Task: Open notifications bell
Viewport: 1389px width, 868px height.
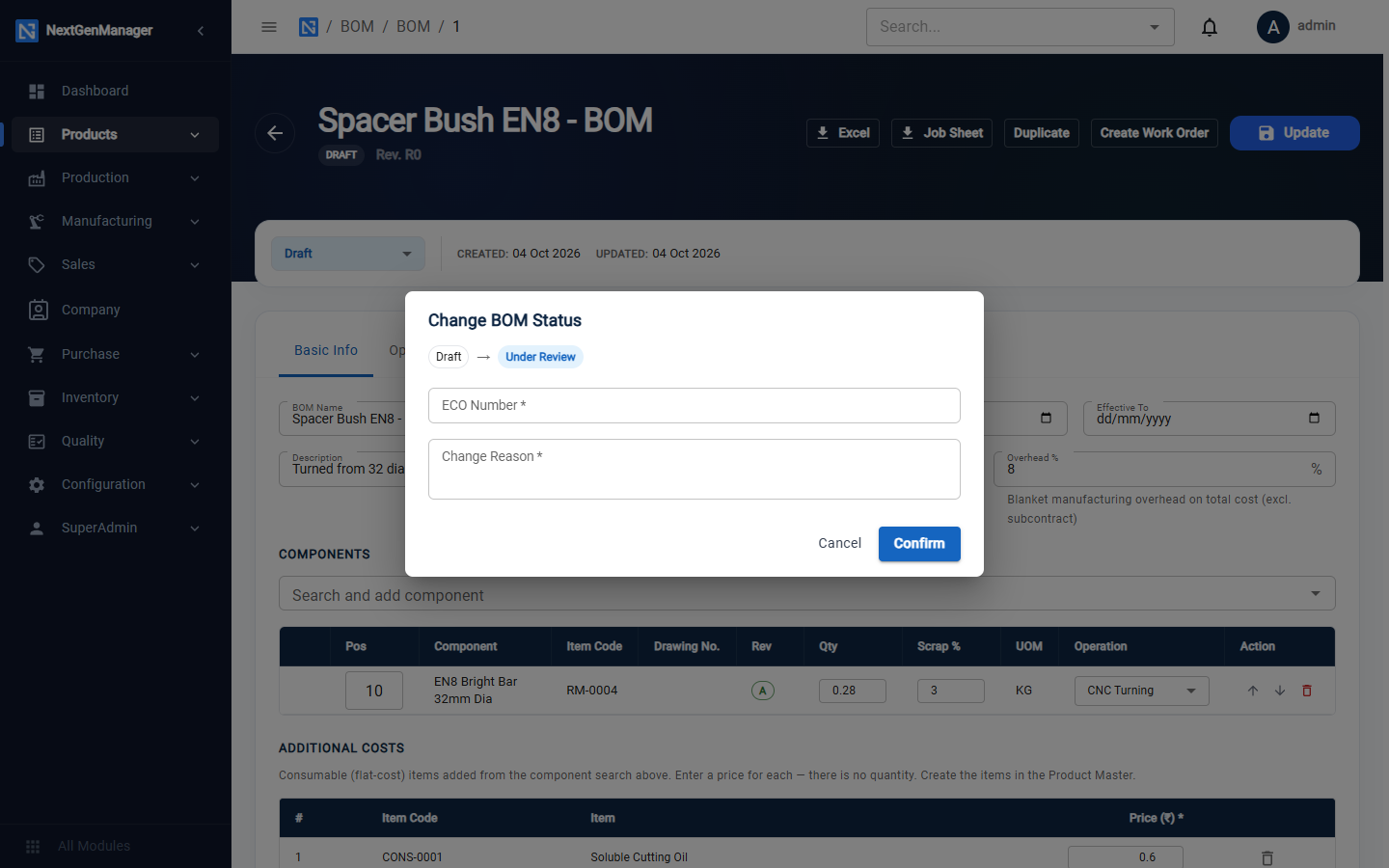Action: pyautogui.click(x=1210, y=27)
